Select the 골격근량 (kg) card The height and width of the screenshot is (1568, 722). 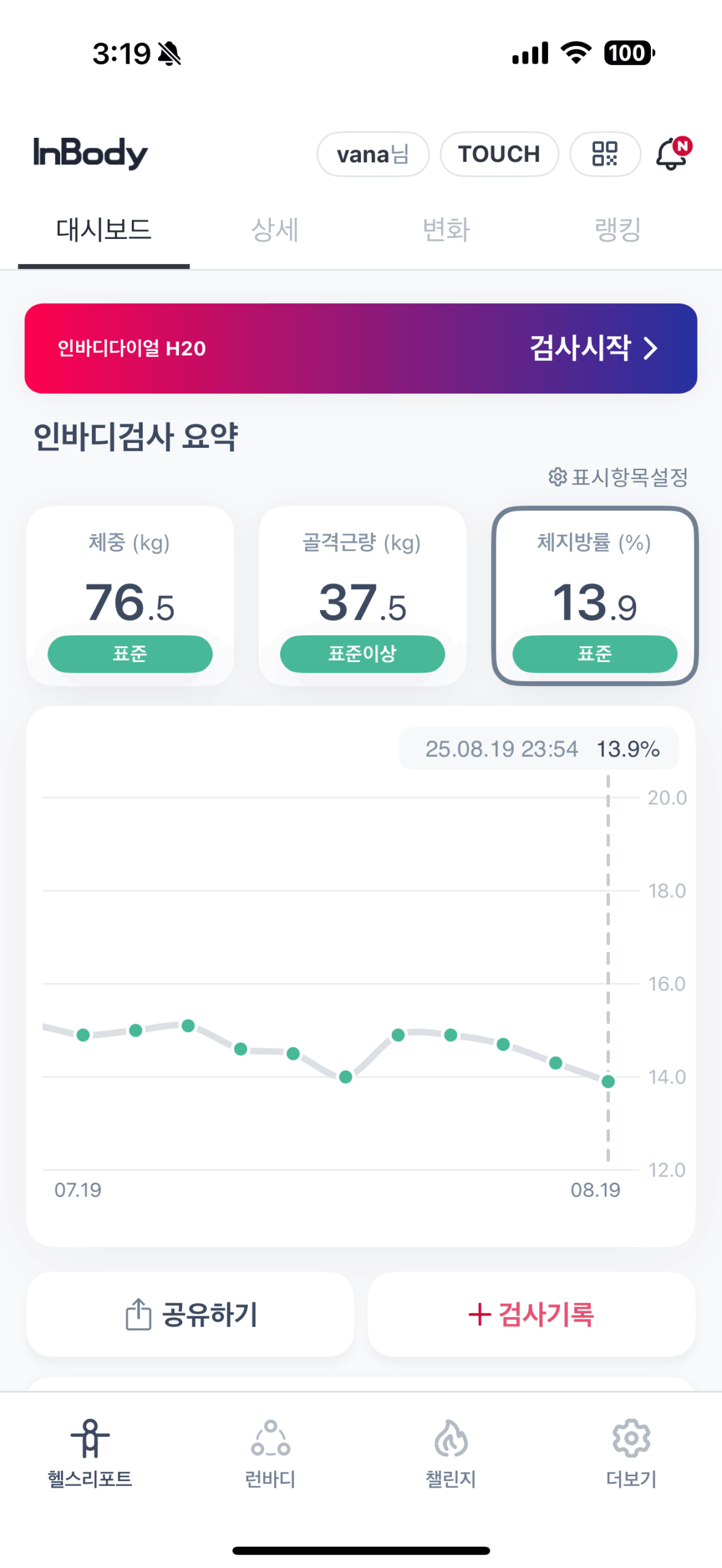coord(362,594)
